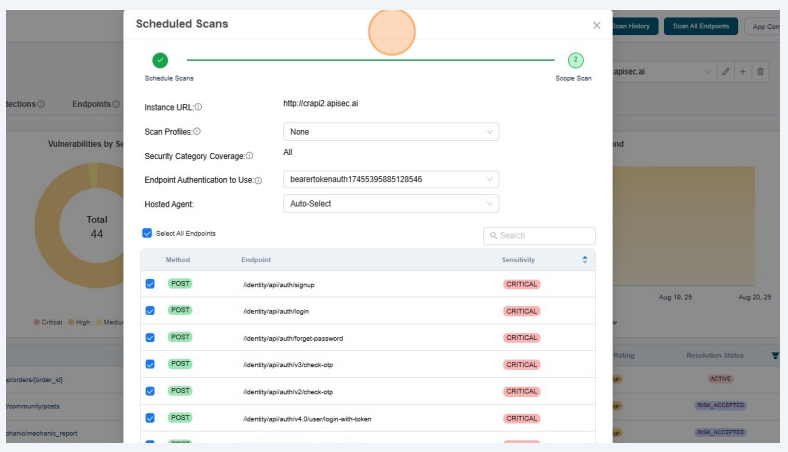Viewport: 788px width, 452px height.
Task: Close the Scheduled Scans dialog
Action: [597, 25]
